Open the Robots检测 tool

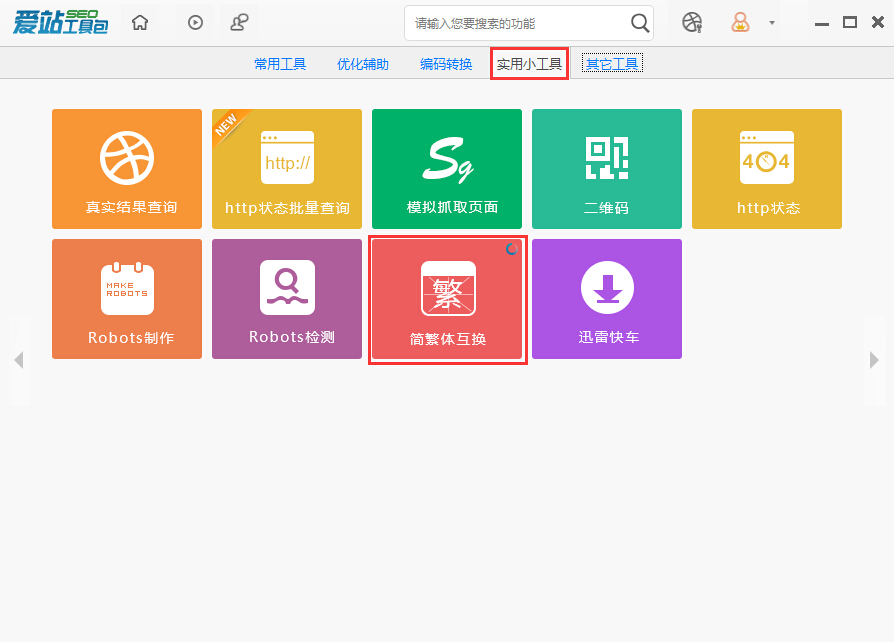pyautogui.click(x=287, y=298)
